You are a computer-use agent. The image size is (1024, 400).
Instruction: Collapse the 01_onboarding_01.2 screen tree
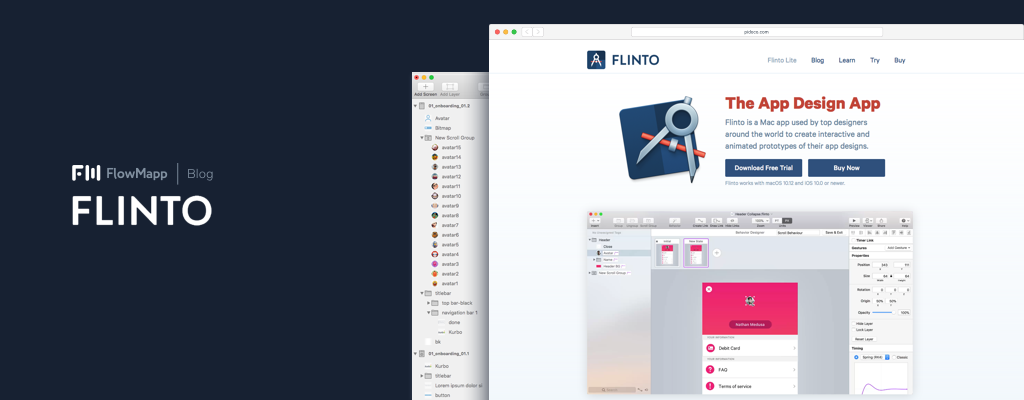(416, 105)
